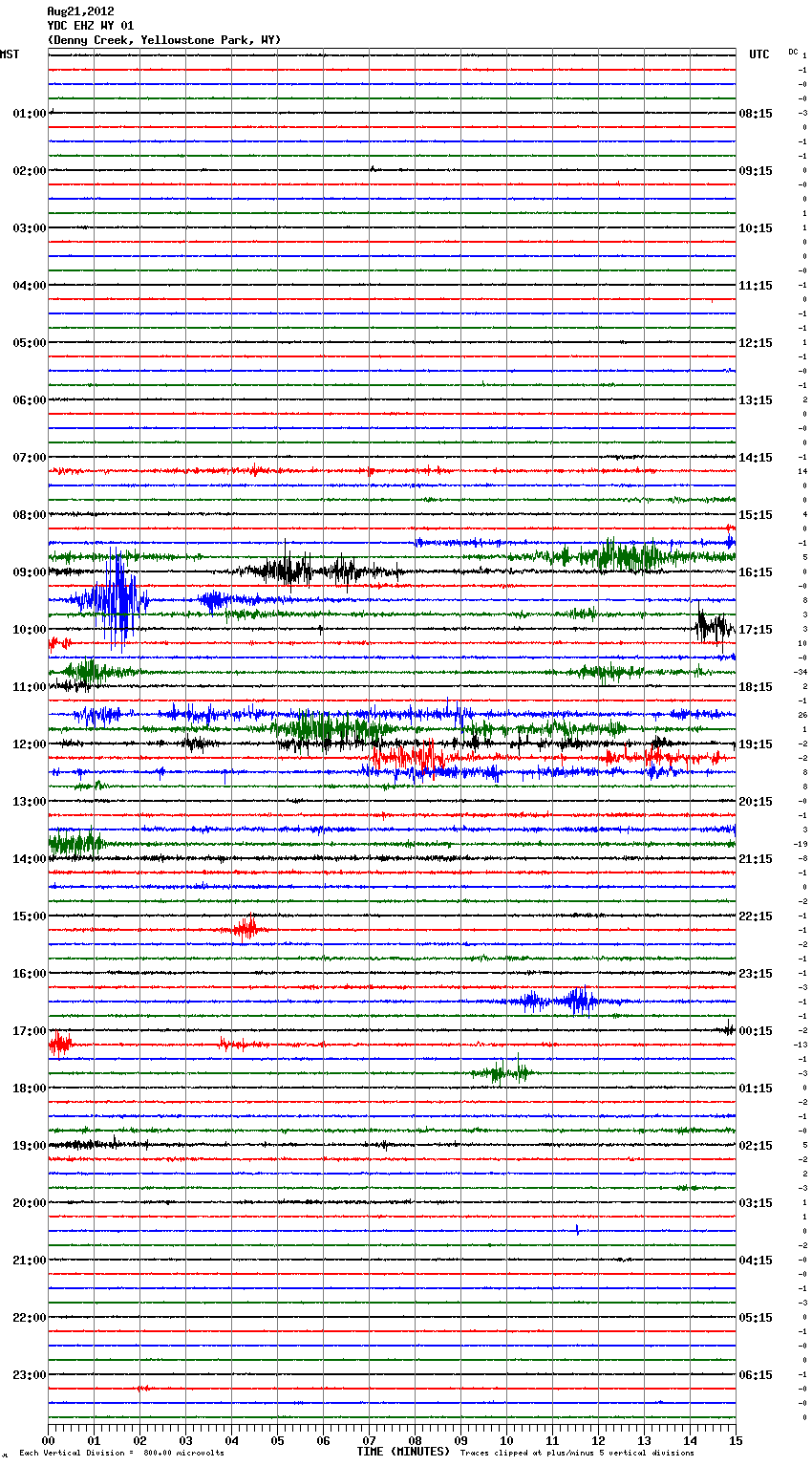Image resolution: width=812 pixels, height=1466 pixels.
Task: Click the "04:15" UTC time label
Action: coord(756,1261)
